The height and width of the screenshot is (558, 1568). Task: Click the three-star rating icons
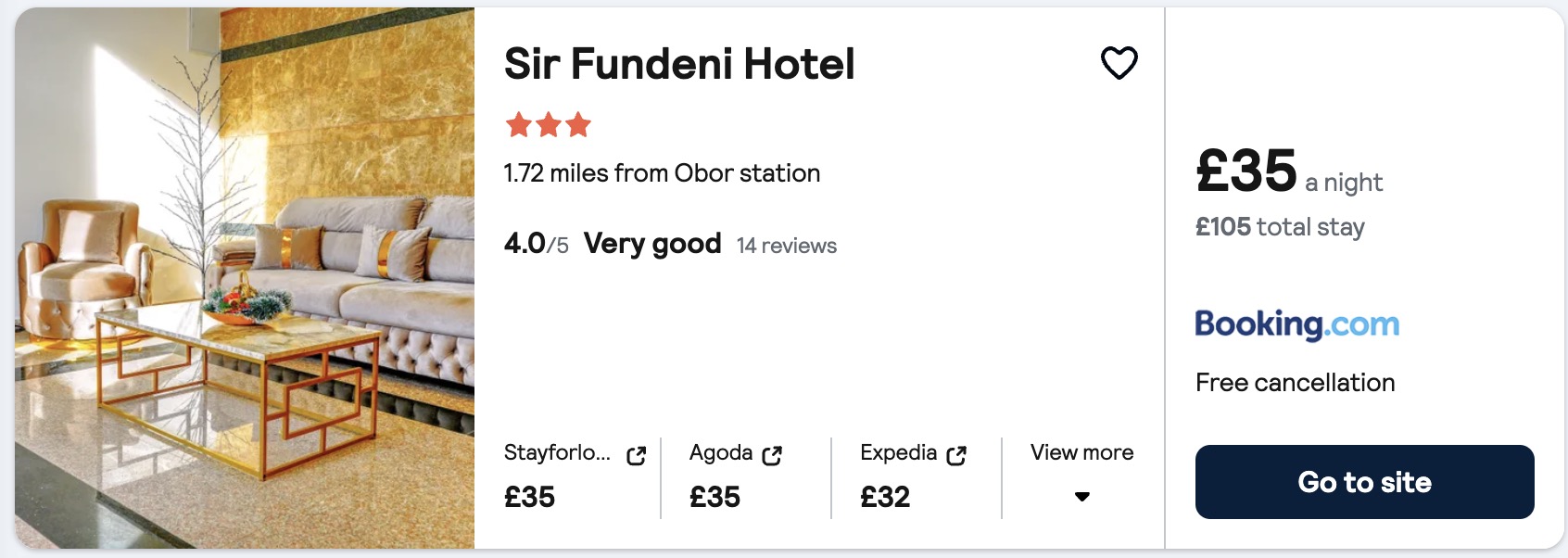pos(548,124)
